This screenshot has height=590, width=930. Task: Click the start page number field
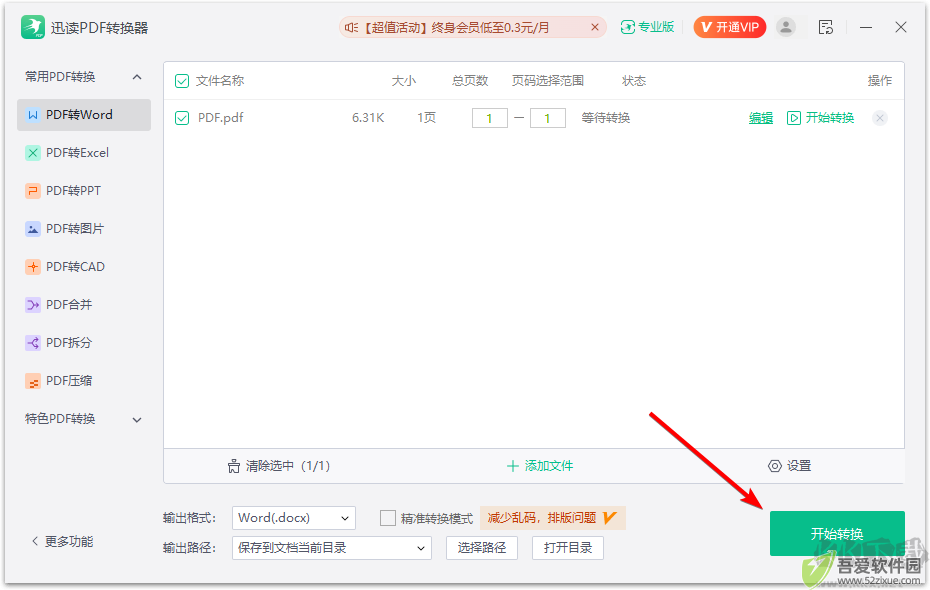(x=489, y=118)
